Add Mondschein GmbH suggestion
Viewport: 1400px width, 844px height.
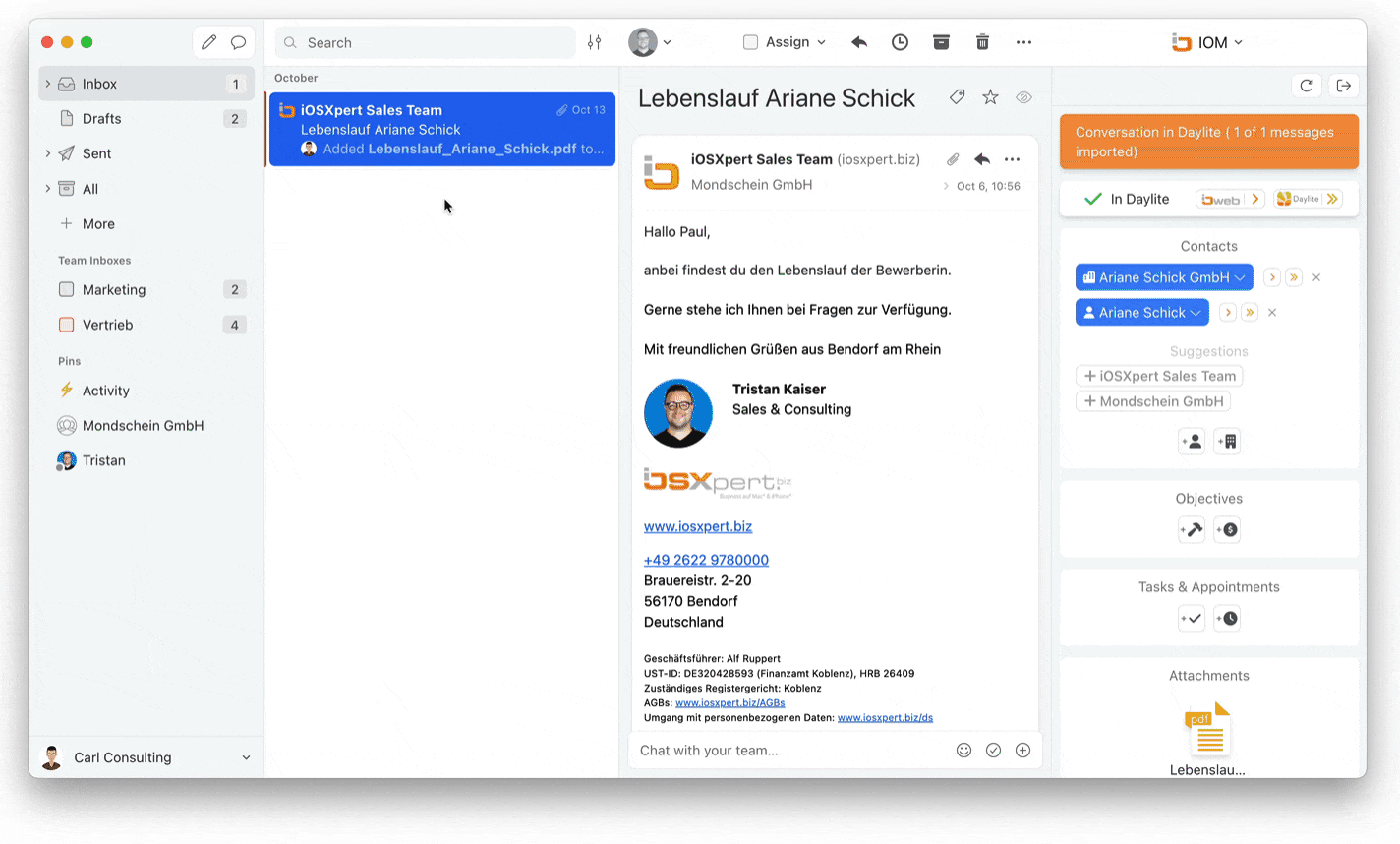pyautogui.click(x=1153, y=401)
